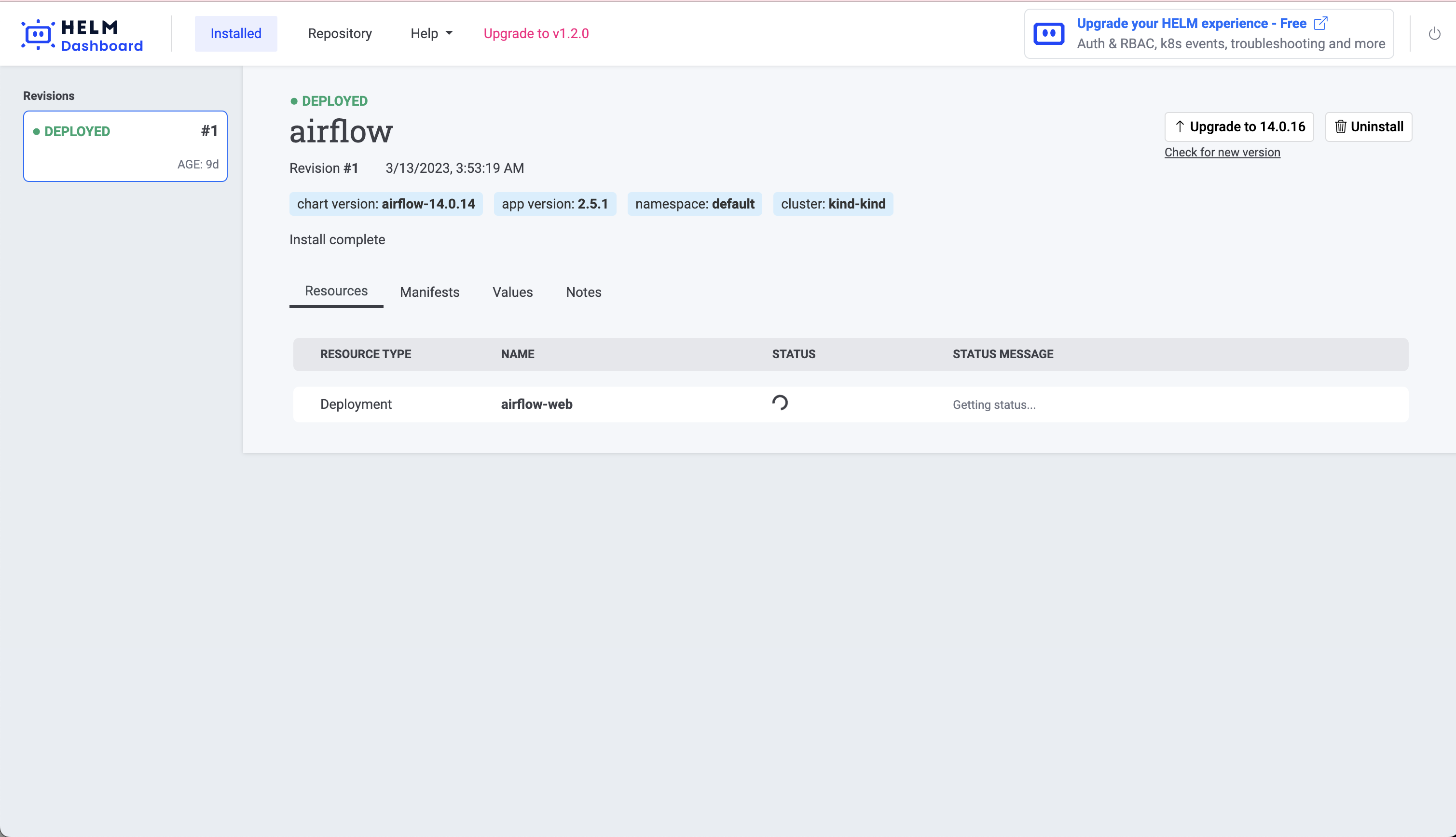Open the Installed section
This screenshot has width=1456, height=837.
click(235, 33)
